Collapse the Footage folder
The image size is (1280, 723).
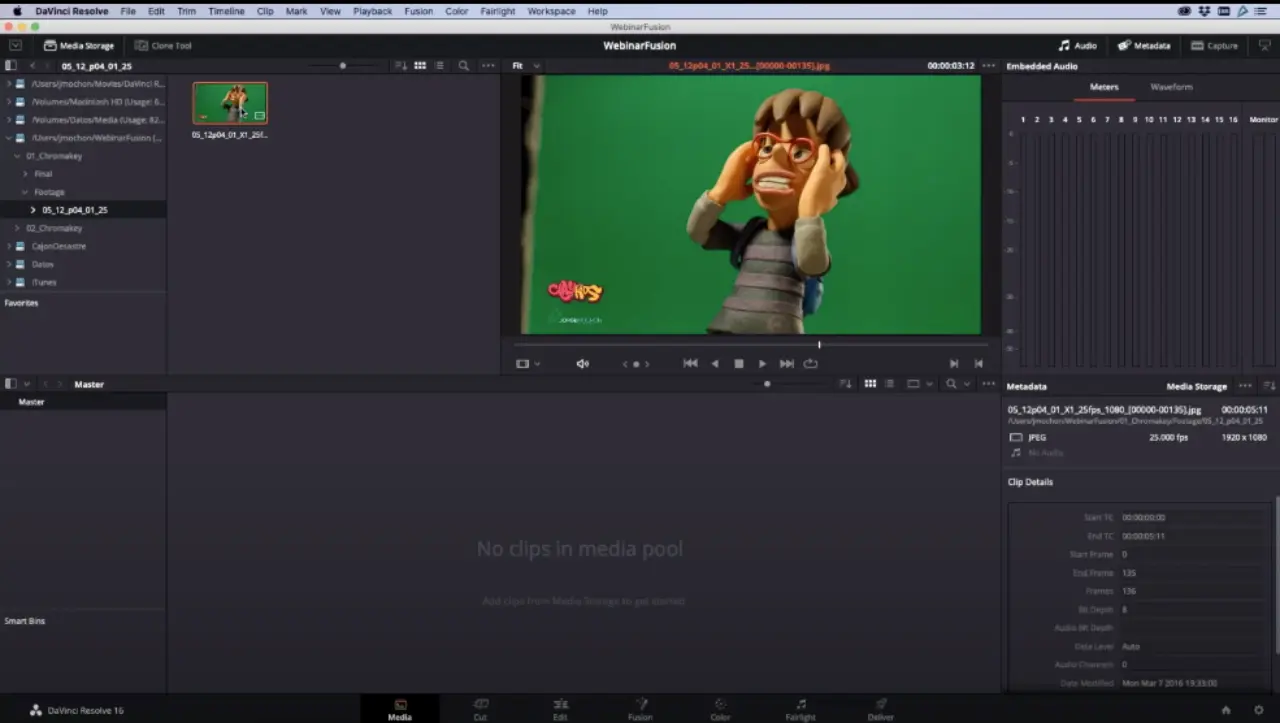tap(25, 192)
